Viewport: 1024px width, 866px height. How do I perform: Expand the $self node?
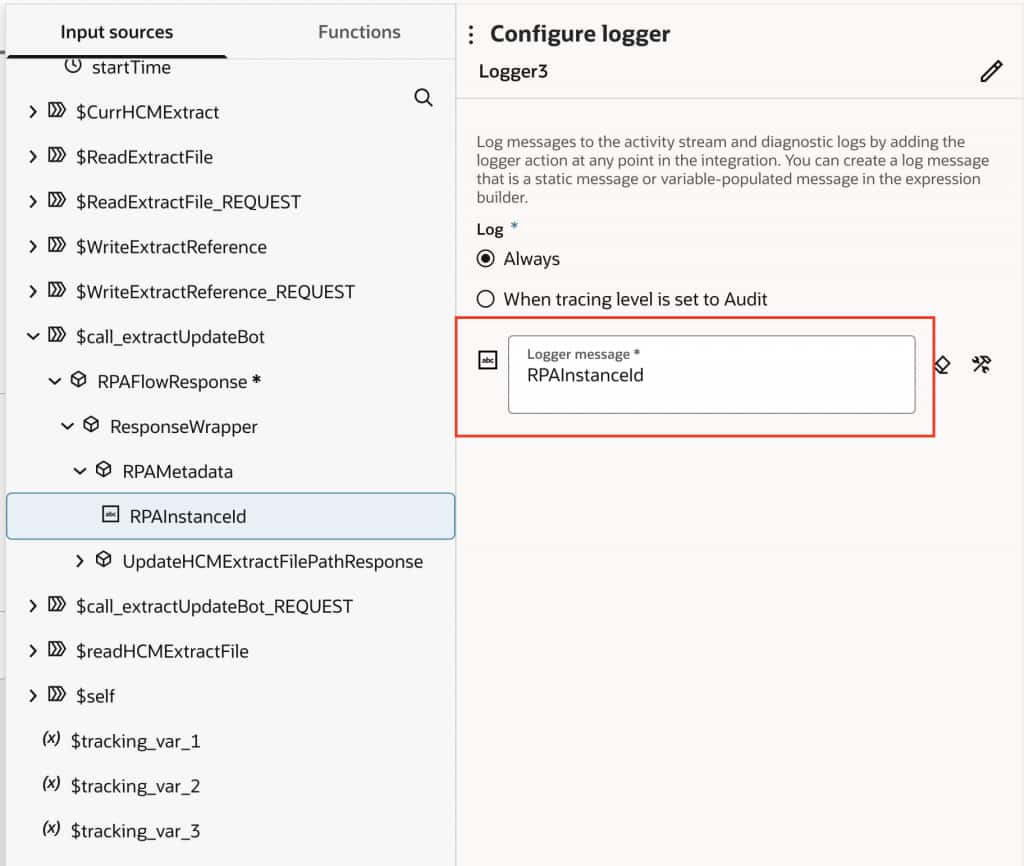click(34, 696)
